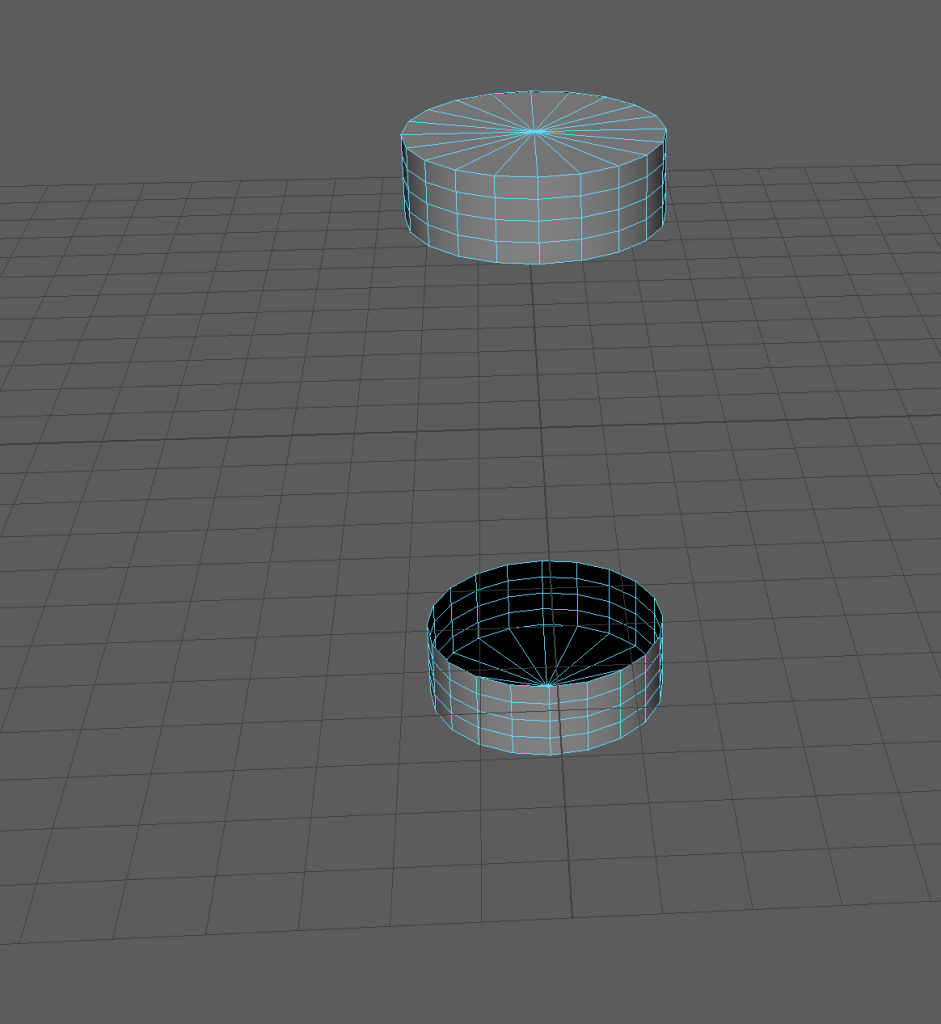Click the center vertex of the upper cylinder's top cap

click(536, 131)
